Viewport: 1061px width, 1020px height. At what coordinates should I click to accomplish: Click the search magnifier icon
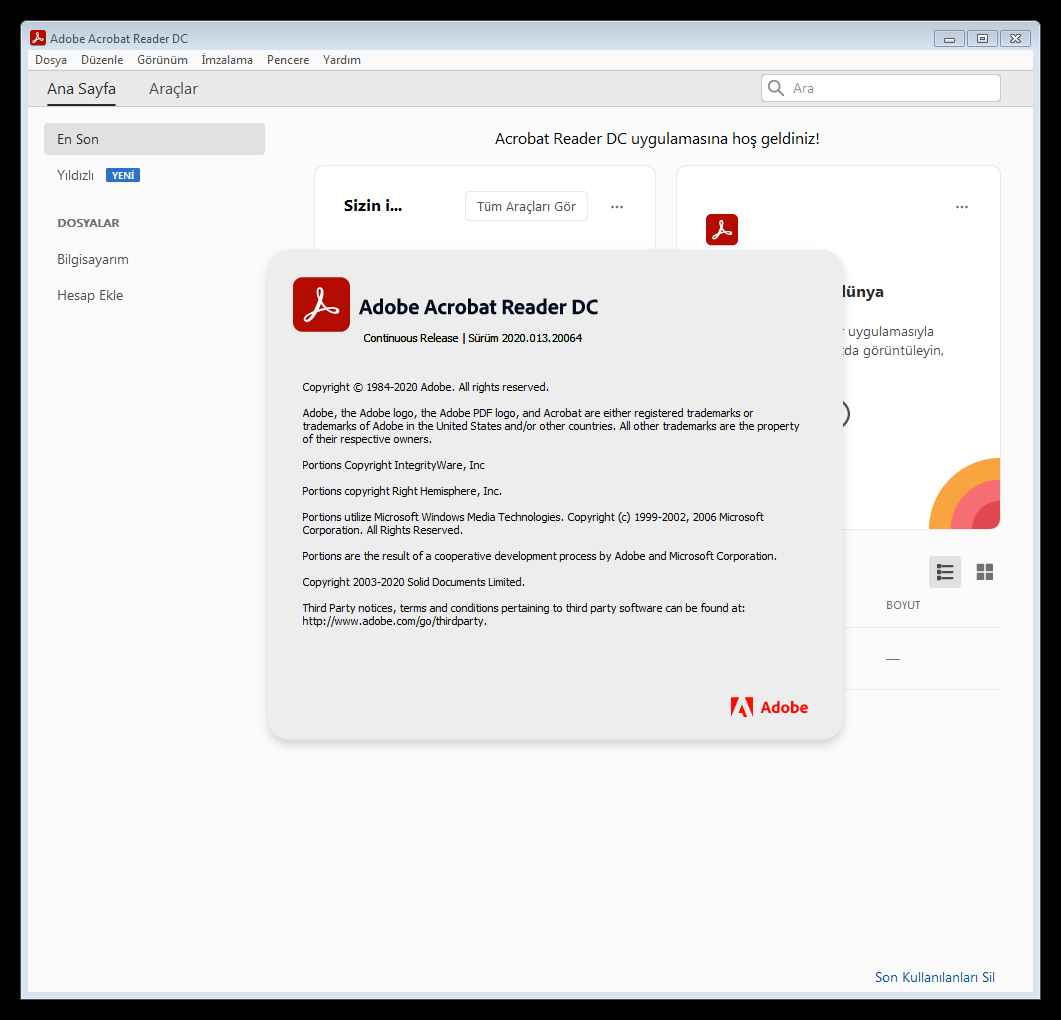pos(776,88)
